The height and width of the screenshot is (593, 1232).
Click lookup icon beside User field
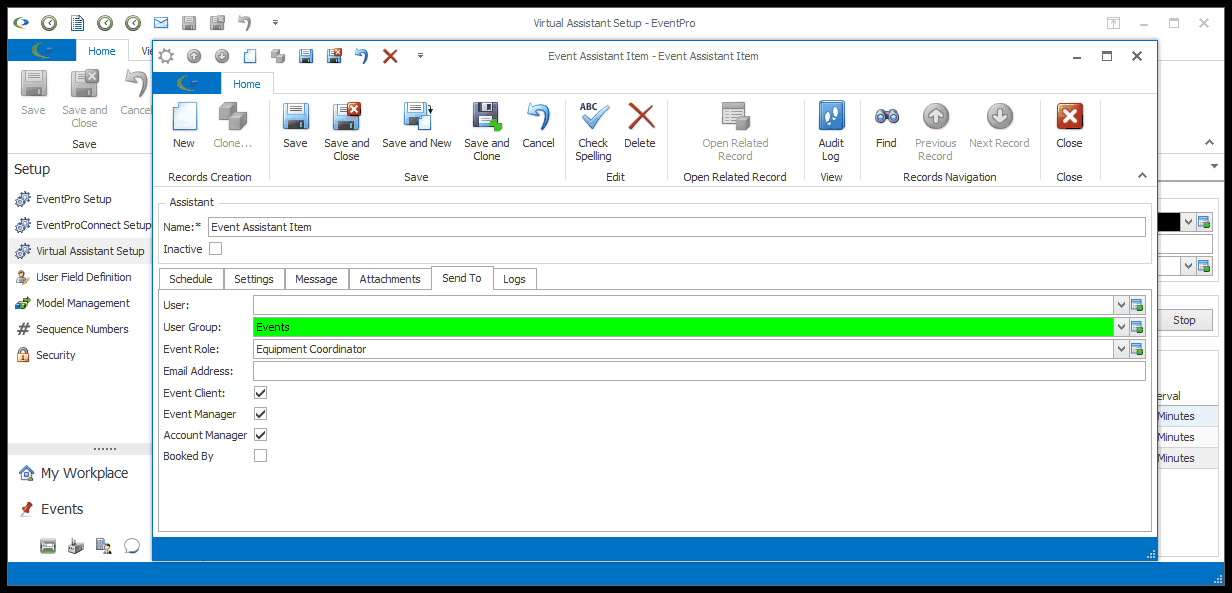point(1137,305)
